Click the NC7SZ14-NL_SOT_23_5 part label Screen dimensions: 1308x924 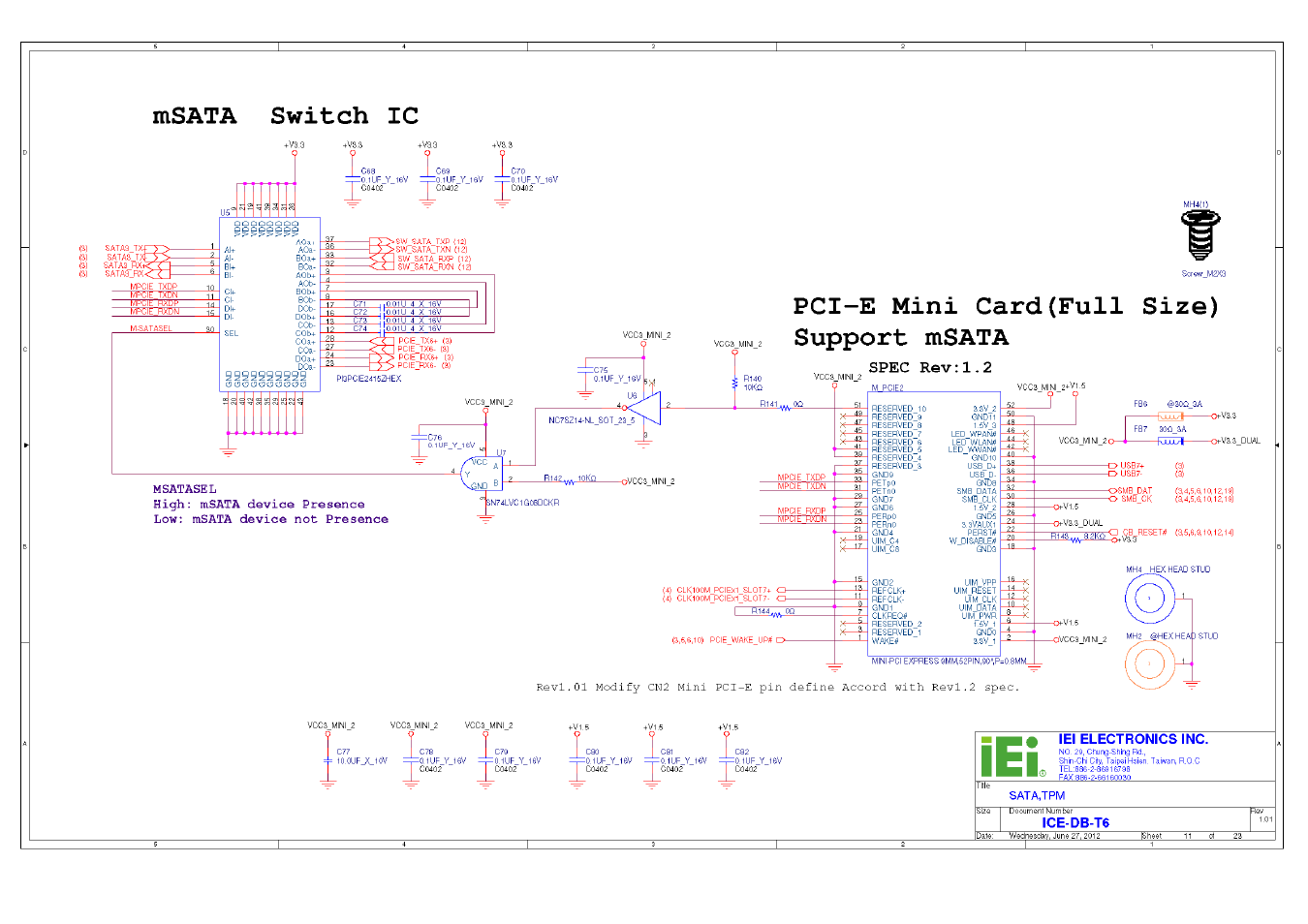[x=592, y=420]
